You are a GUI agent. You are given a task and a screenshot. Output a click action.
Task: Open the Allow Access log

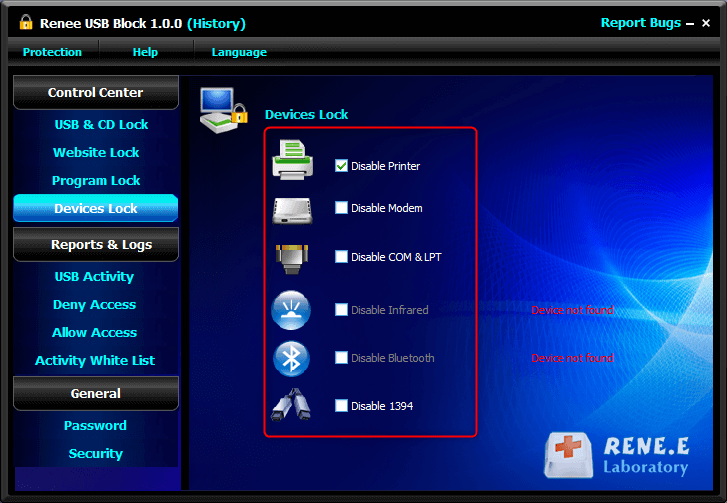pos(94,332)
